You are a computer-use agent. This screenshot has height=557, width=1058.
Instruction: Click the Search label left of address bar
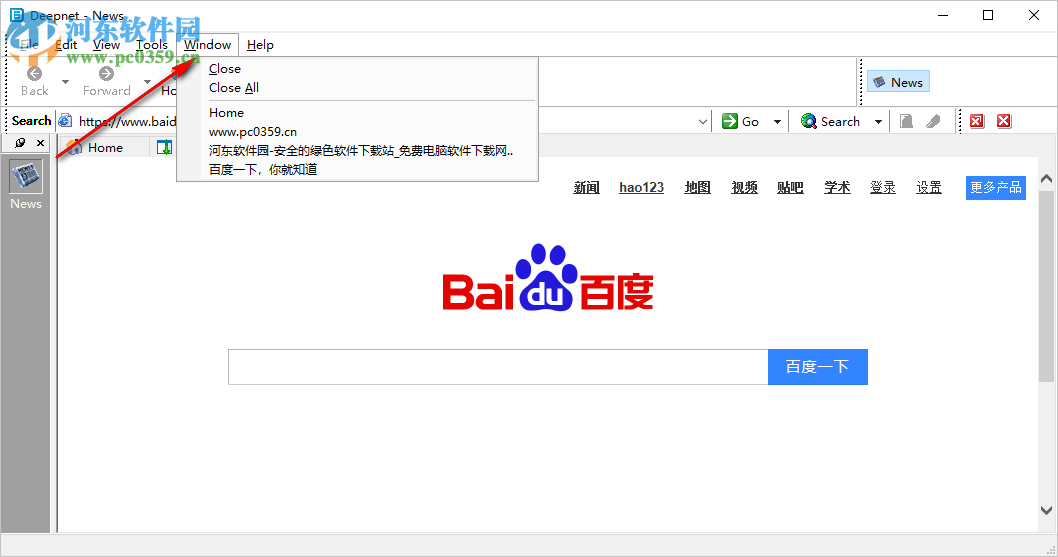click(x=31, y=121)
